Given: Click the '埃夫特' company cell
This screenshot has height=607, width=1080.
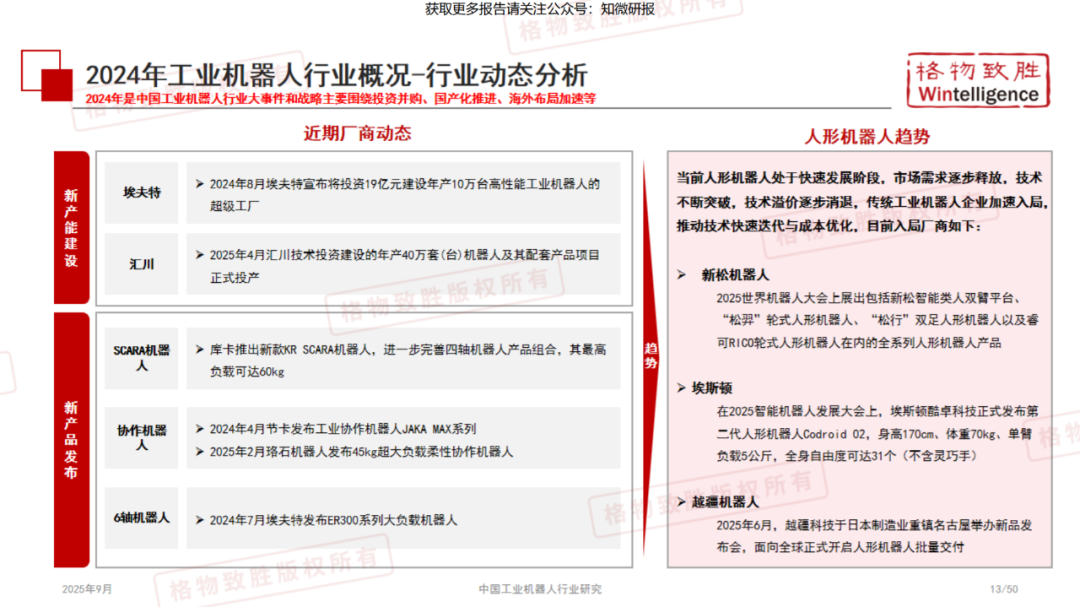Looking at the screenshot, I should [x=142, y=193].
